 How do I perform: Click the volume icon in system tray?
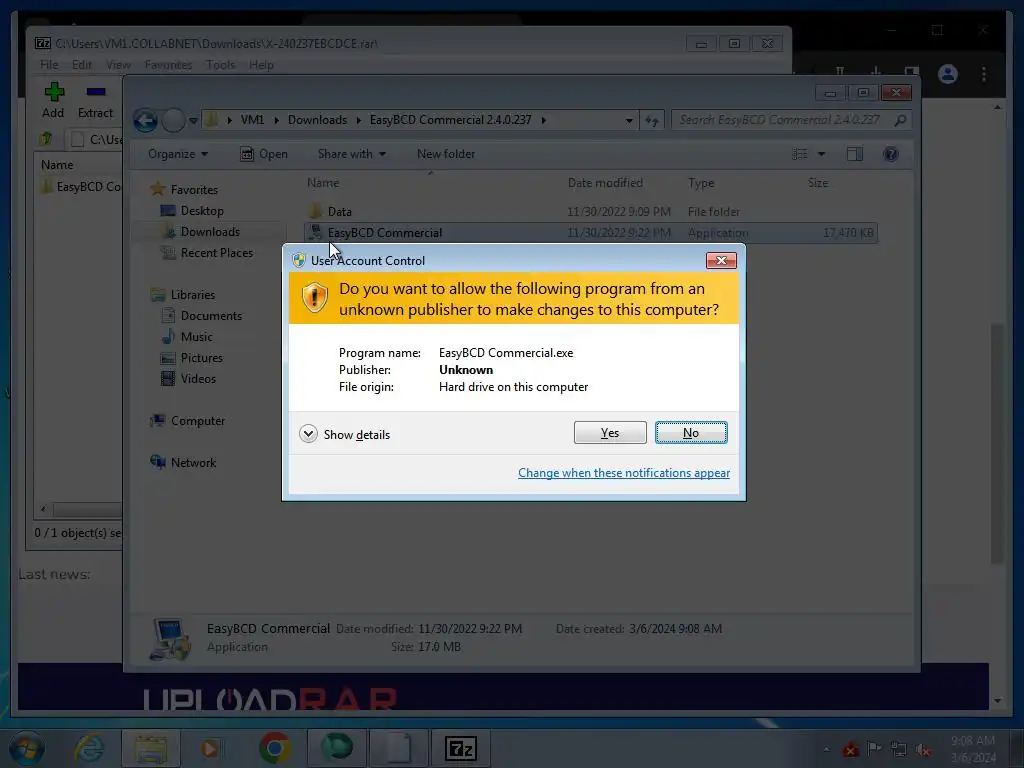pyautogui.click(x=923, y=749)
